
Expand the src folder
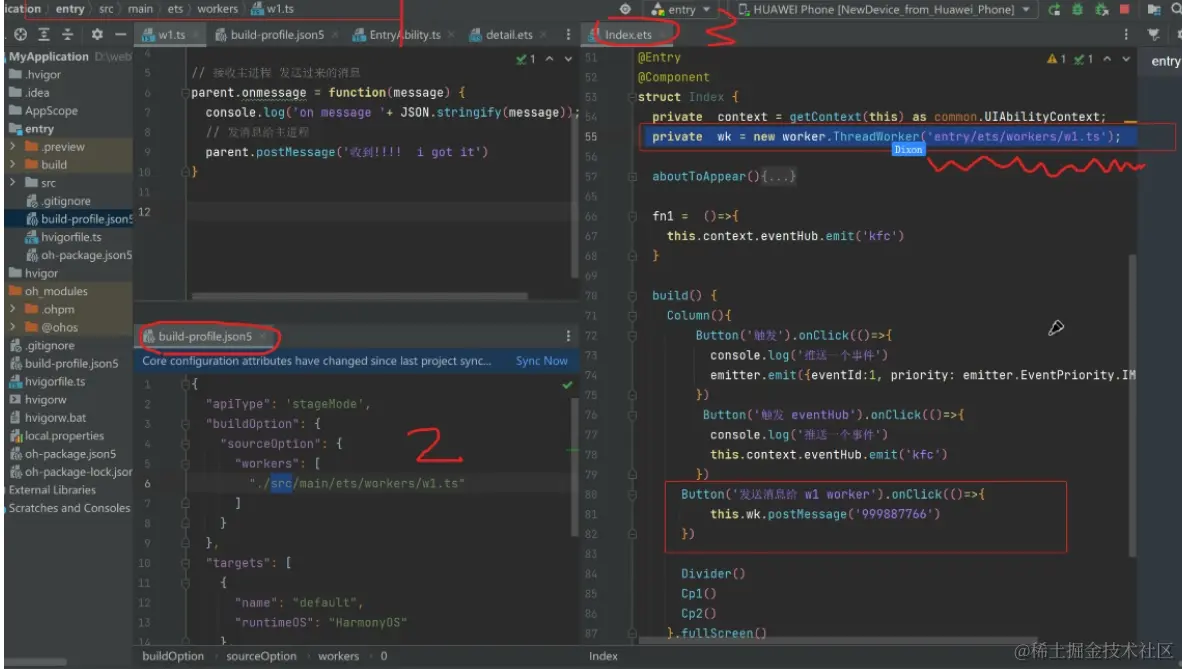coord(13,183)
